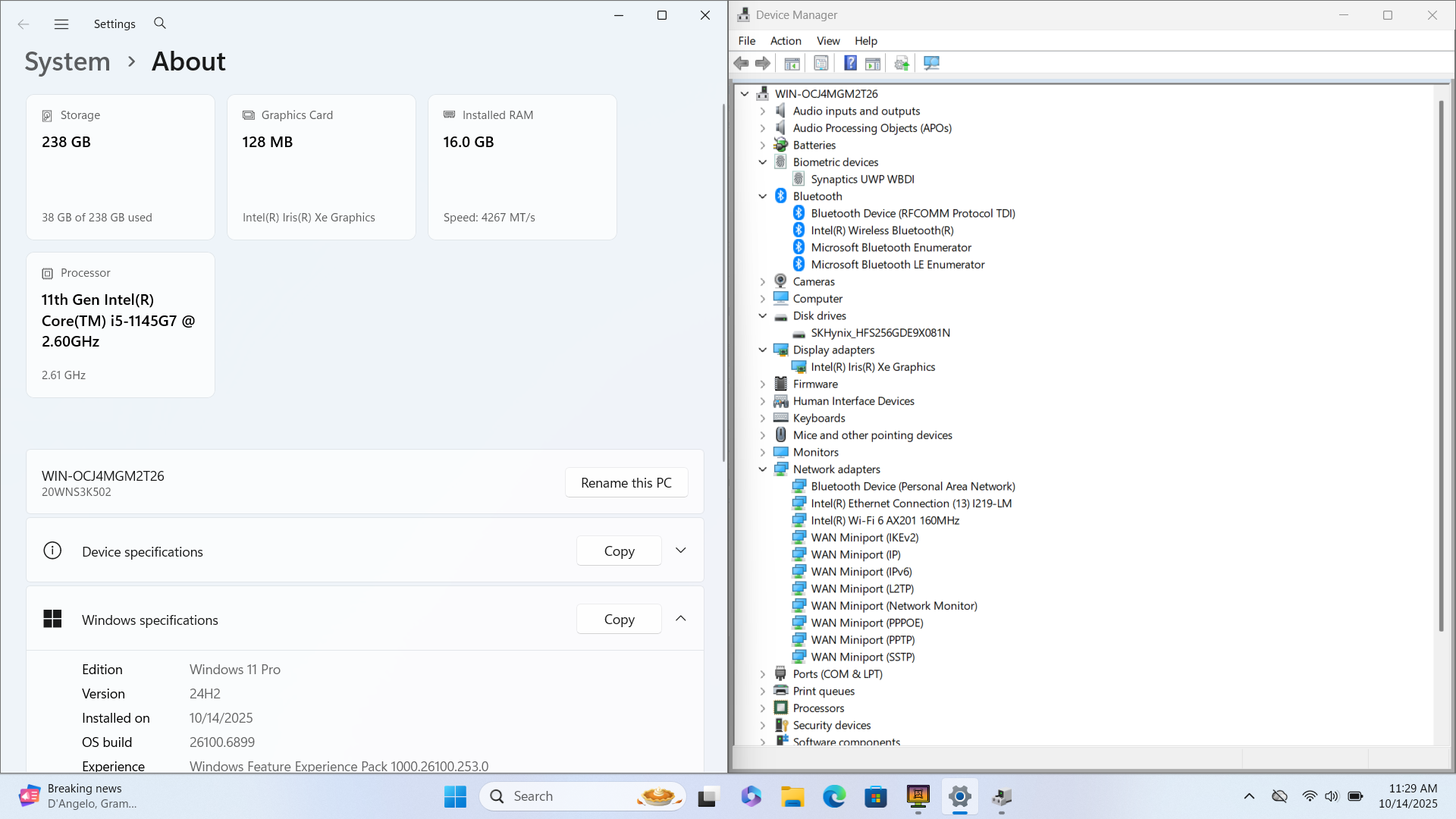
Task: Click Scan for hardware changes toolbar icon
Action: click(931, 63)
